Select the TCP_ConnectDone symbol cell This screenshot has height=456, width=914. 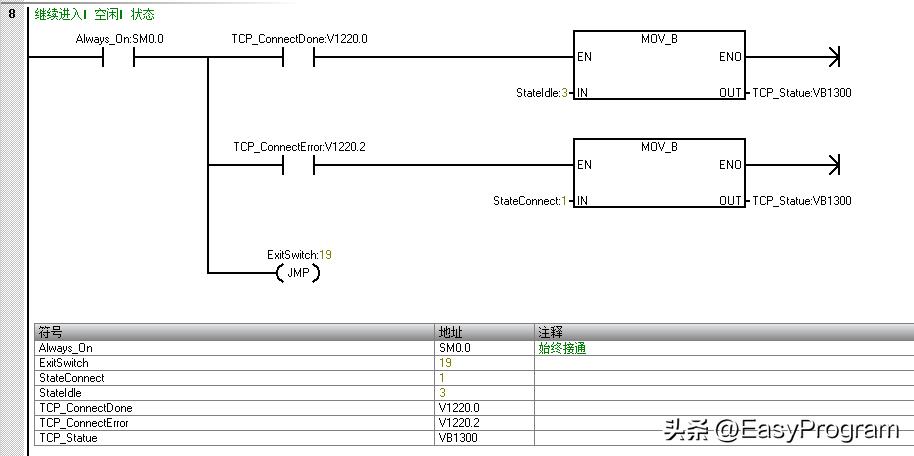pyautogui.click(x=234, y=408)
